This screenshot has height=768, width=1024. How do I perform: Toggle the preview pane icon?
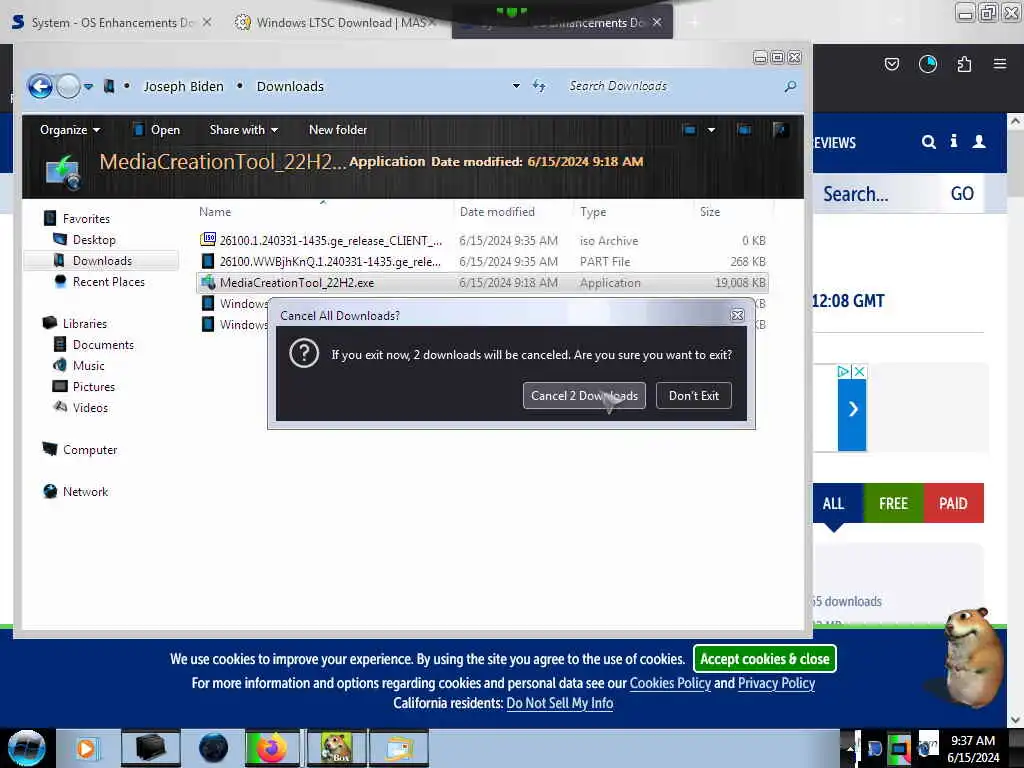click(744, 130)
